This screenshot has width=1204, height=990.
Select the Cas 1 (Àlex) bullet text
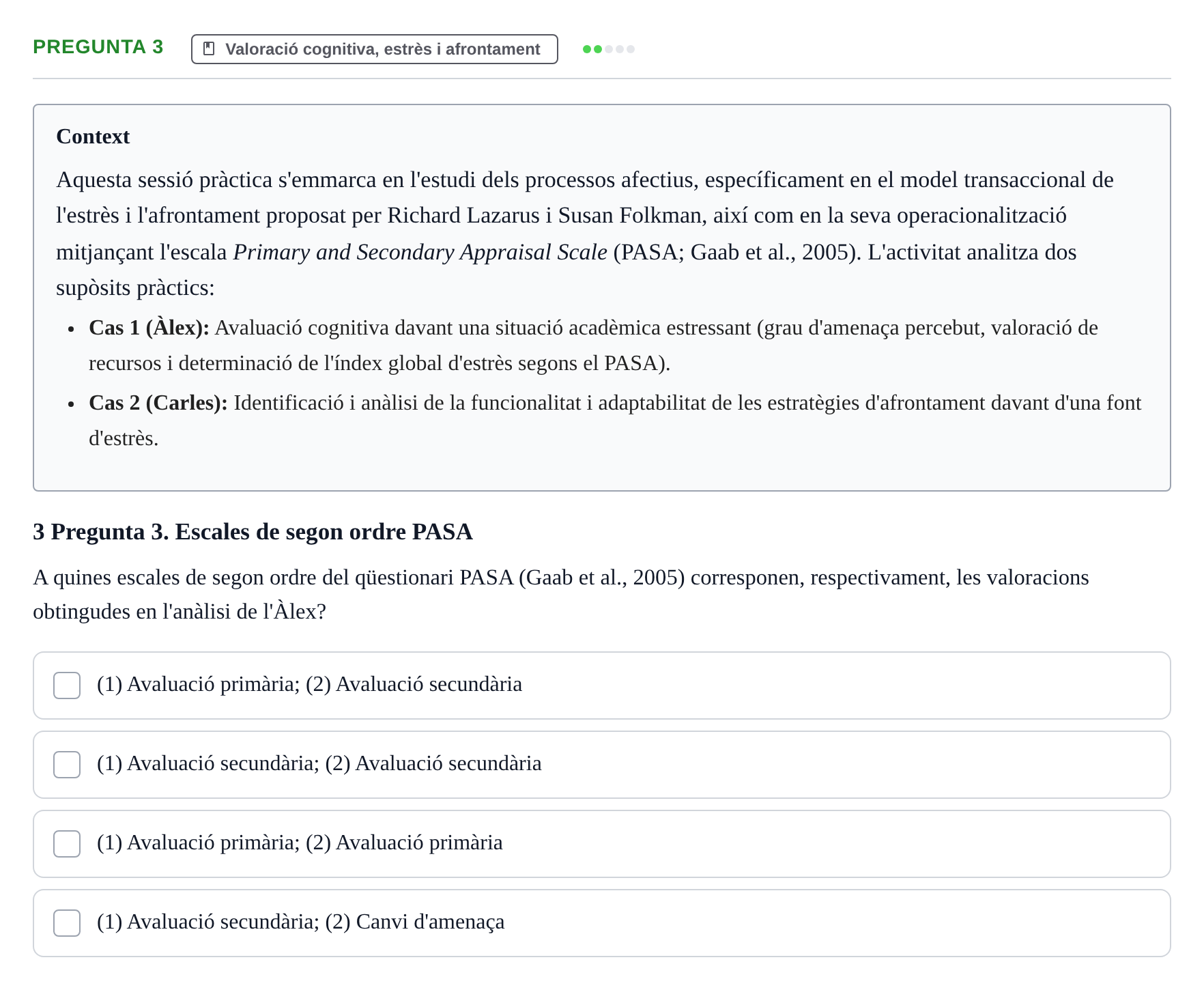tap(594, 345)
